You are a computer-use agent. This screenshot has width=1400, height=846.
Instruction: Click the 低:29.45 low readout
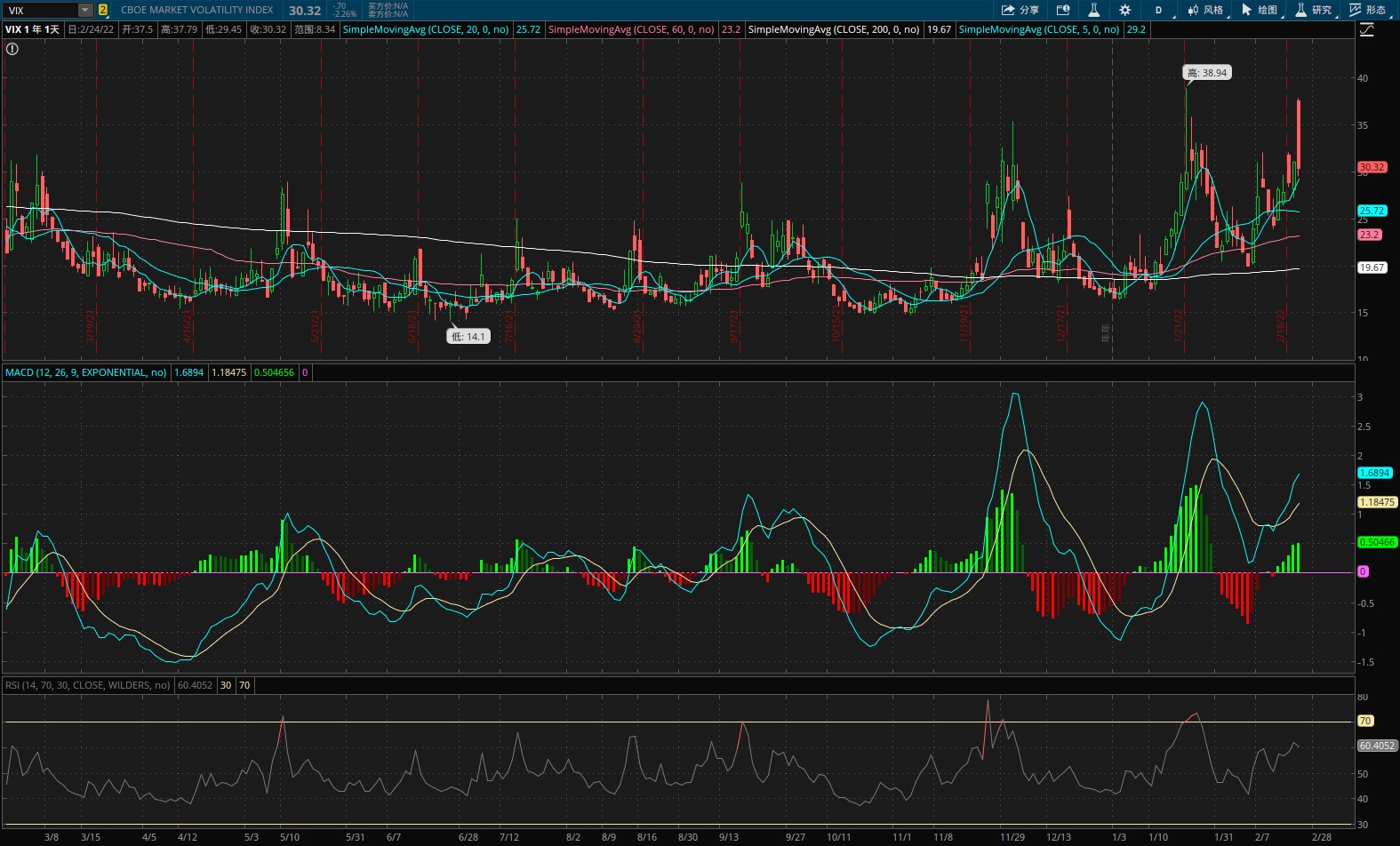click(x=223, y=29)
